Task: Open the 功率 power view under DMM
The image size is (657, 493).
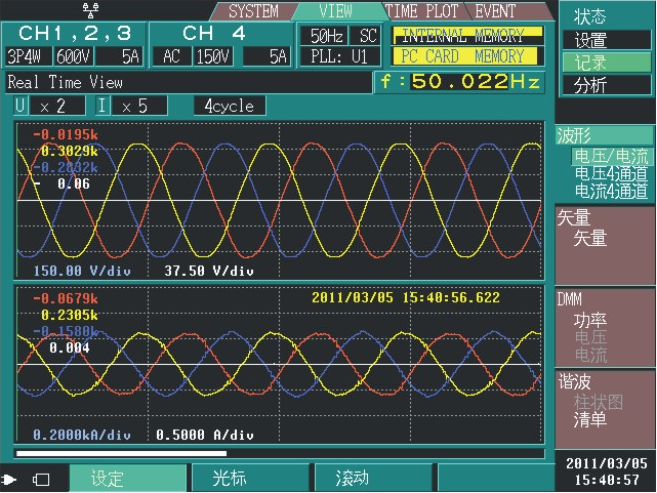Action: tap(590, 321)
